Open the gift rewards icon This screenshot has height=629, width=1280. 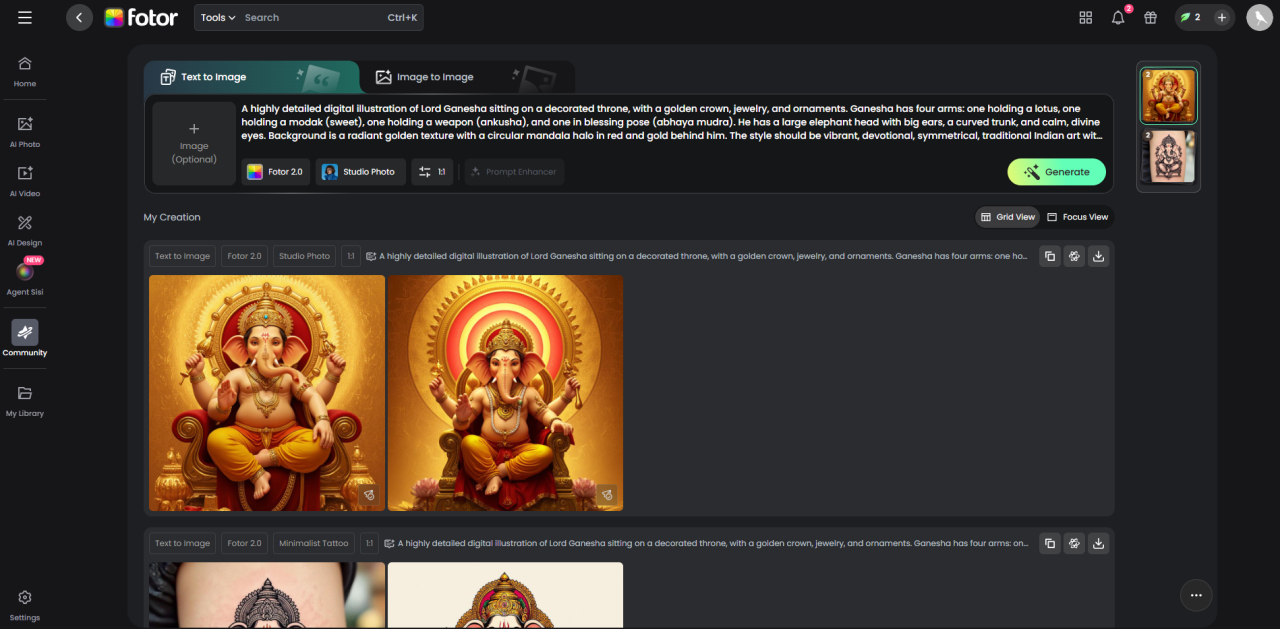click(1150, 18)
